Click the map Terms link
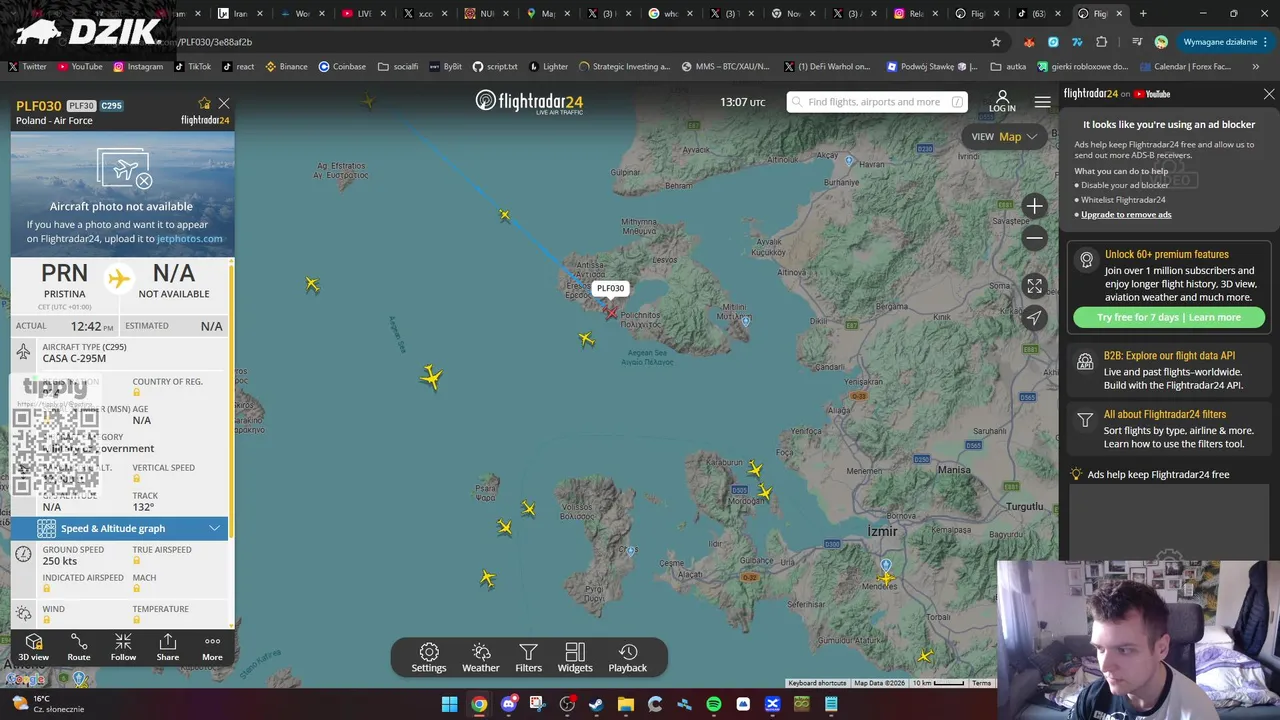 982,683
